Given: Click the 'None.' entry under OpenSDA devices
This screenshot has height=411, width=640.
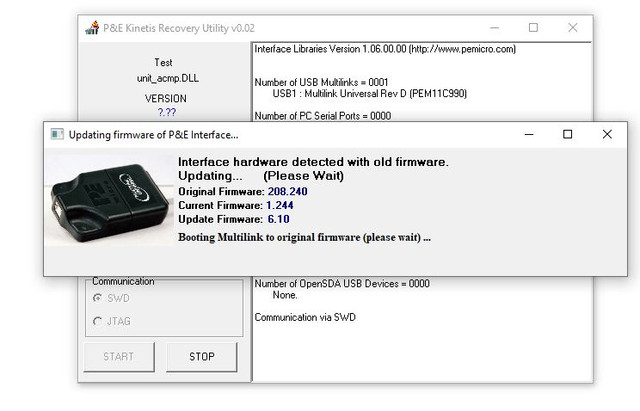Looking at the screenshot, I should 285,295.
